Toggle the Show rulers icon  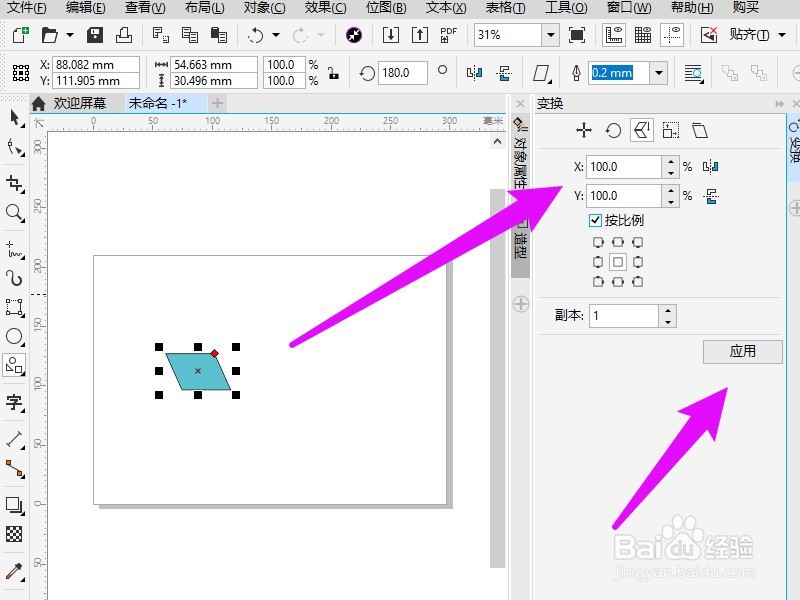click(x=614, y=35)
